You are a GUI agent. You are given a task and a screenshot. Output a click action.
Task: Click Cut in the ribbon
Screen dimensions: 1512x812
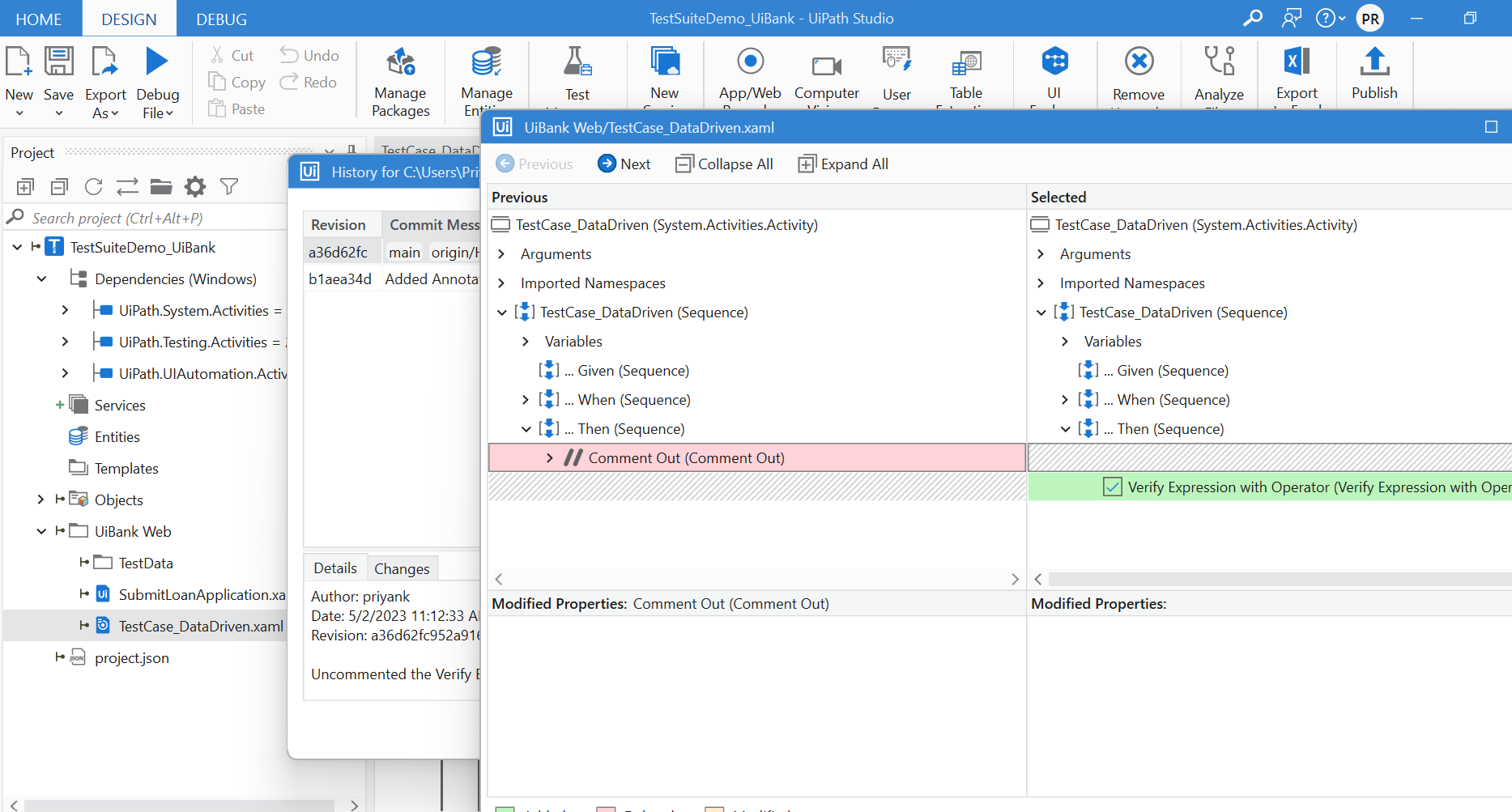click(x=232, y=55)
